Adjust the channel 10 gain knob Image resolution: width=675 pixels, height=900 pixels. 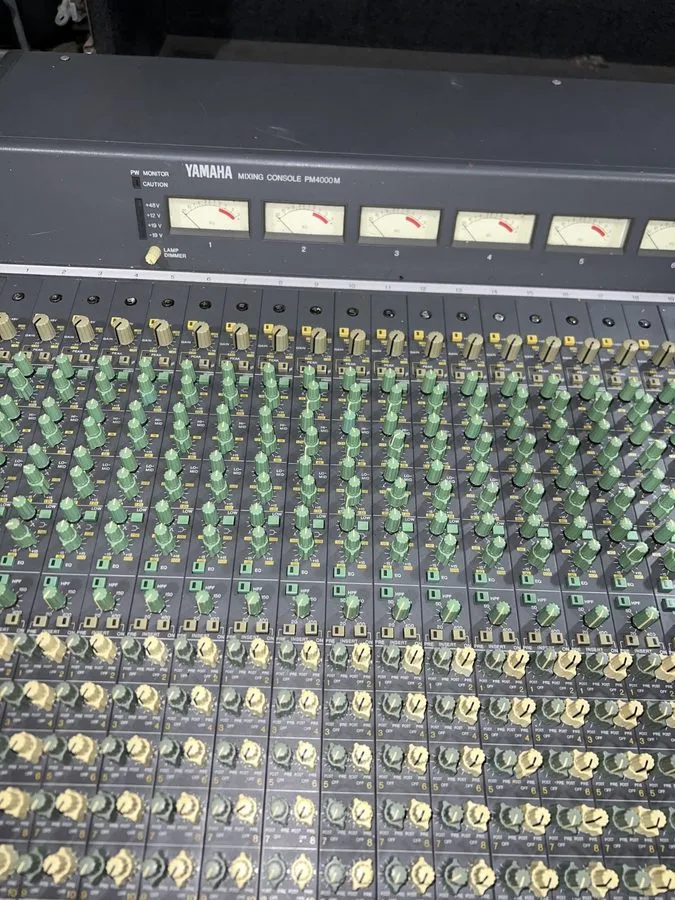[x=357, y=342]
